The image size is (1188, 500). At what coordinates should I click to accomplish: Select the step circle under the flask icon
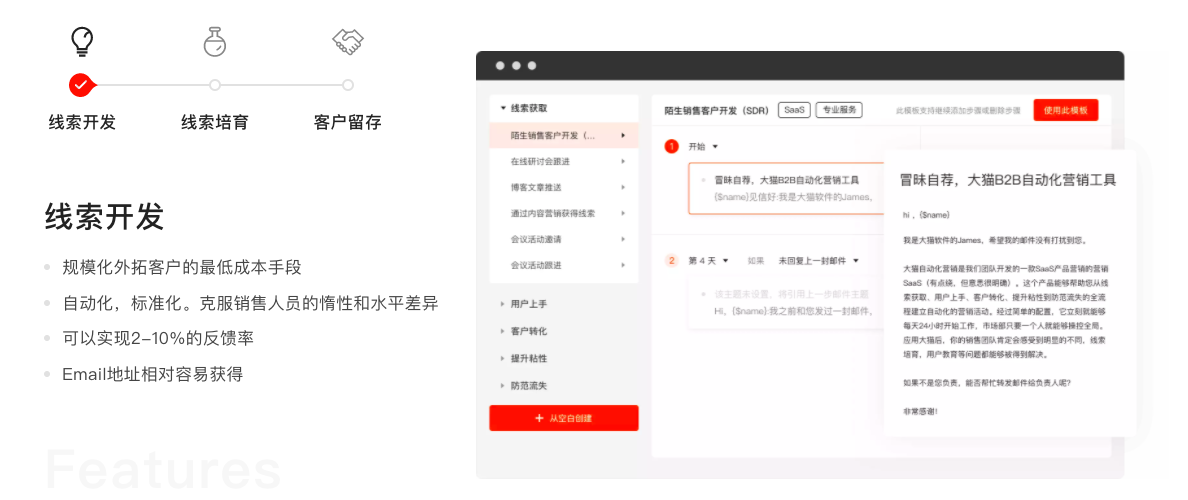(215, 85)
